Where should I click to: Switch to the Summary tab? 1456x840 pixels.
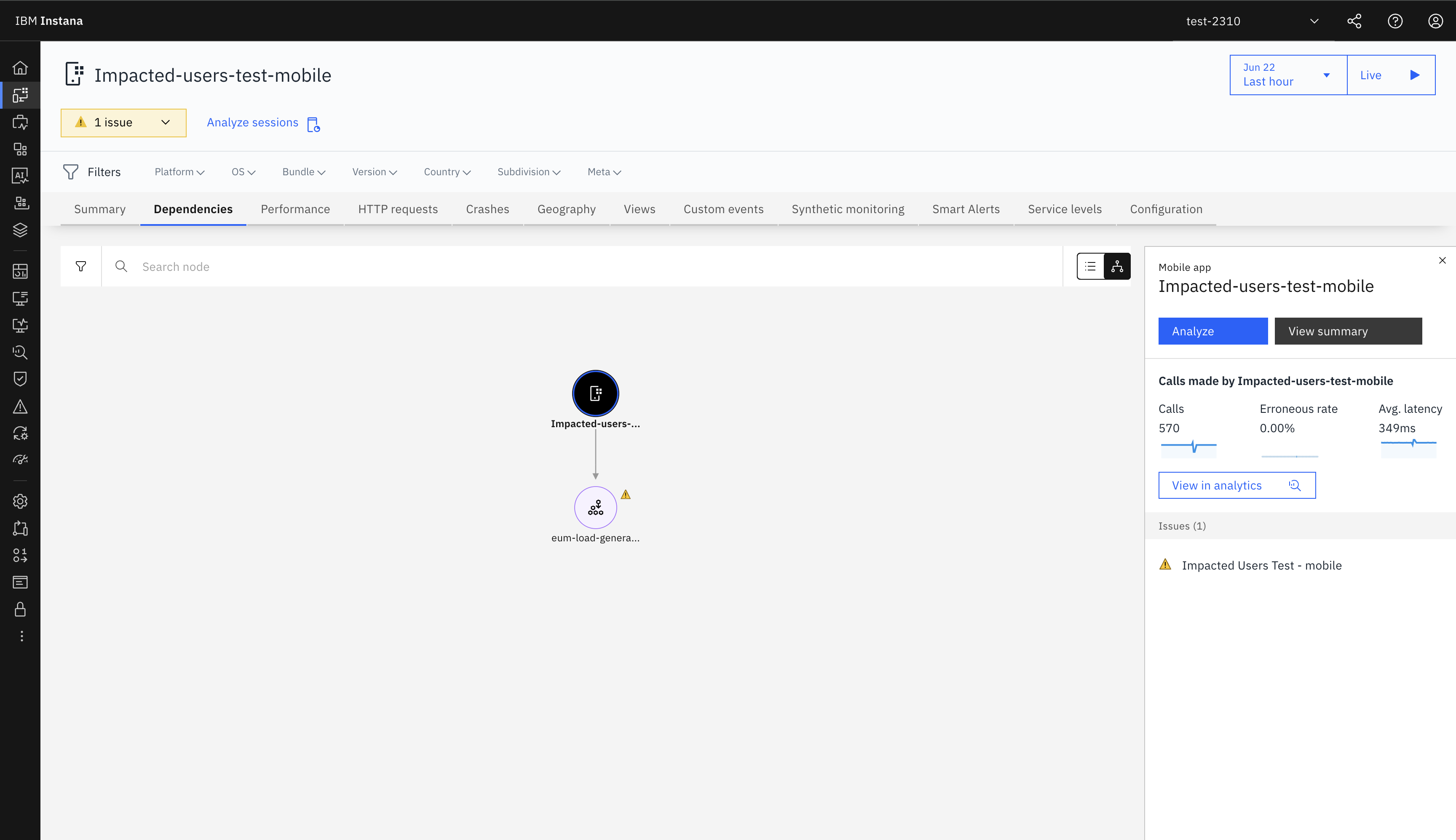coord(100,209)
